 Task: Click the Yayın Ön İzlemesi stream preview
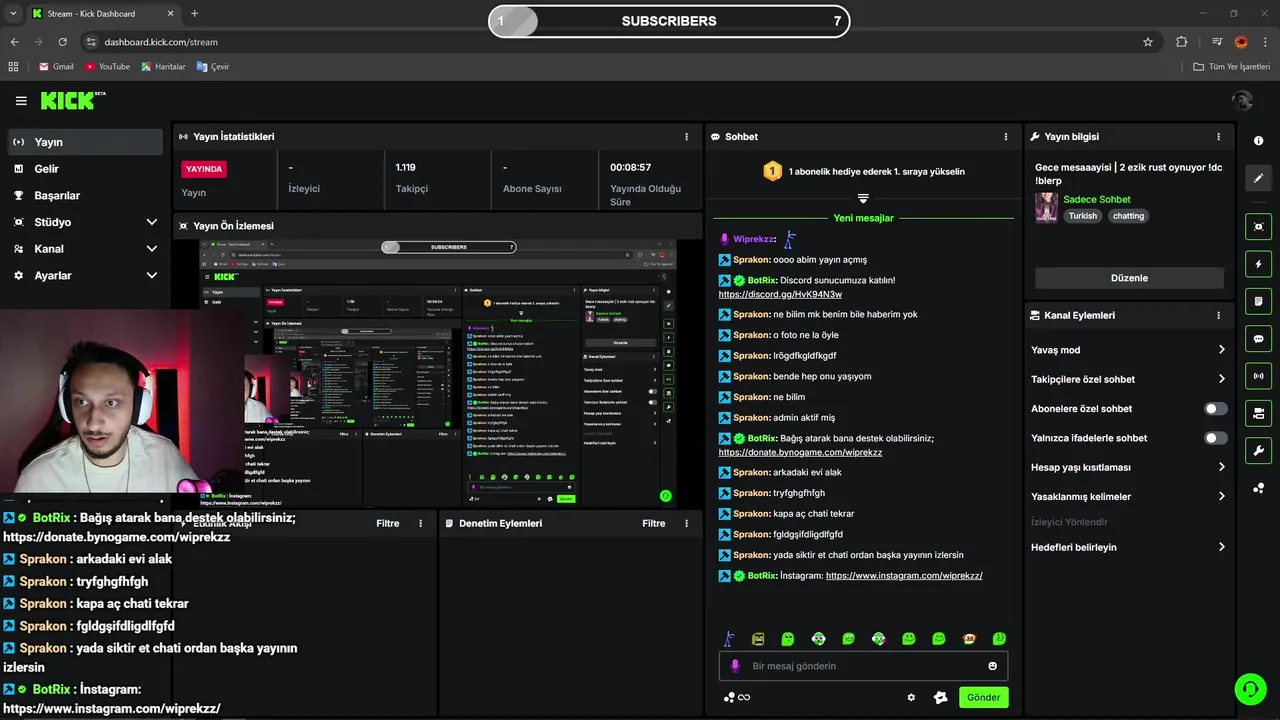438,372
